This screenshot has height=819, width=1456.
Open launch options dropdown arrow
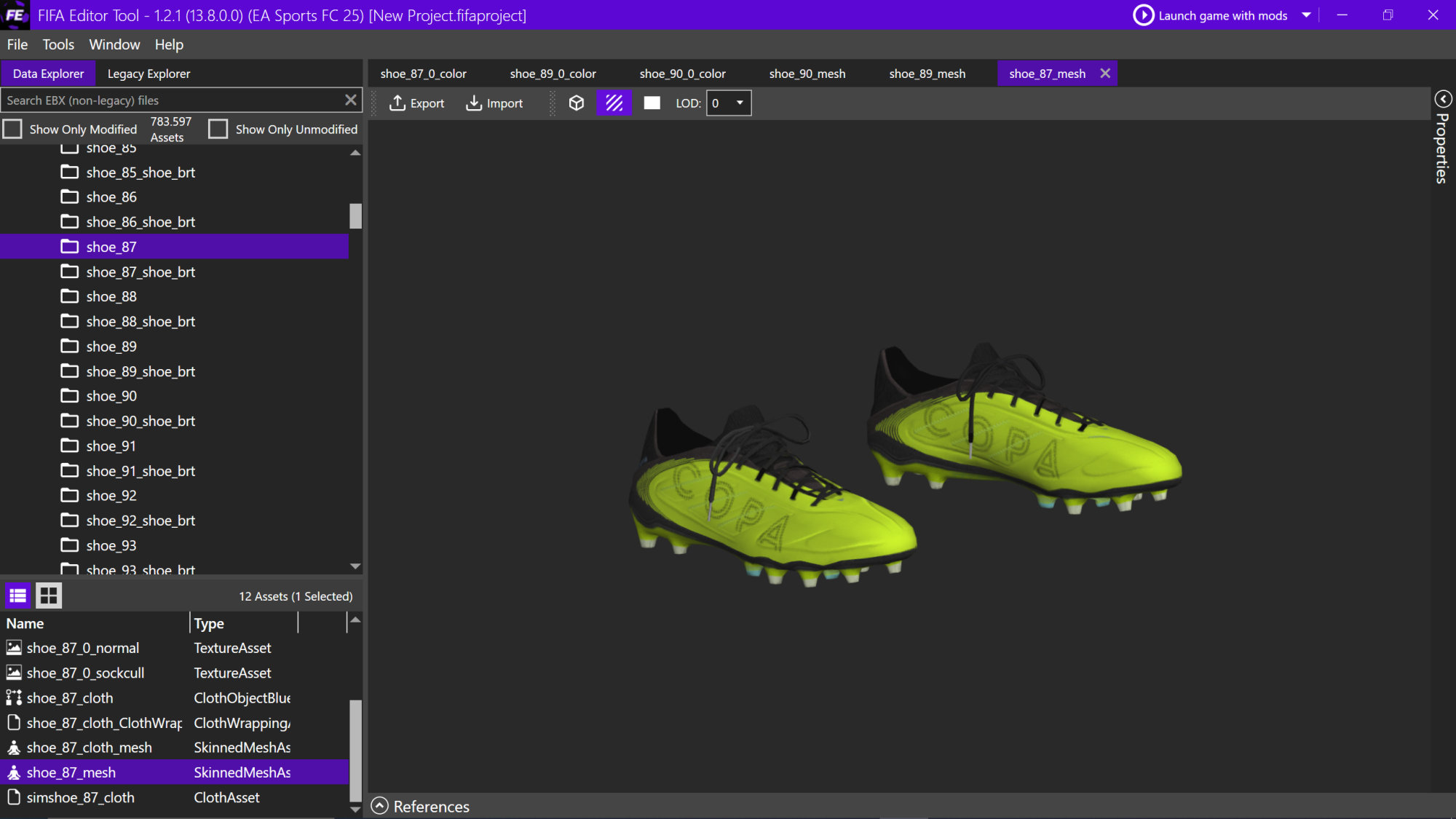point(1307,15)
